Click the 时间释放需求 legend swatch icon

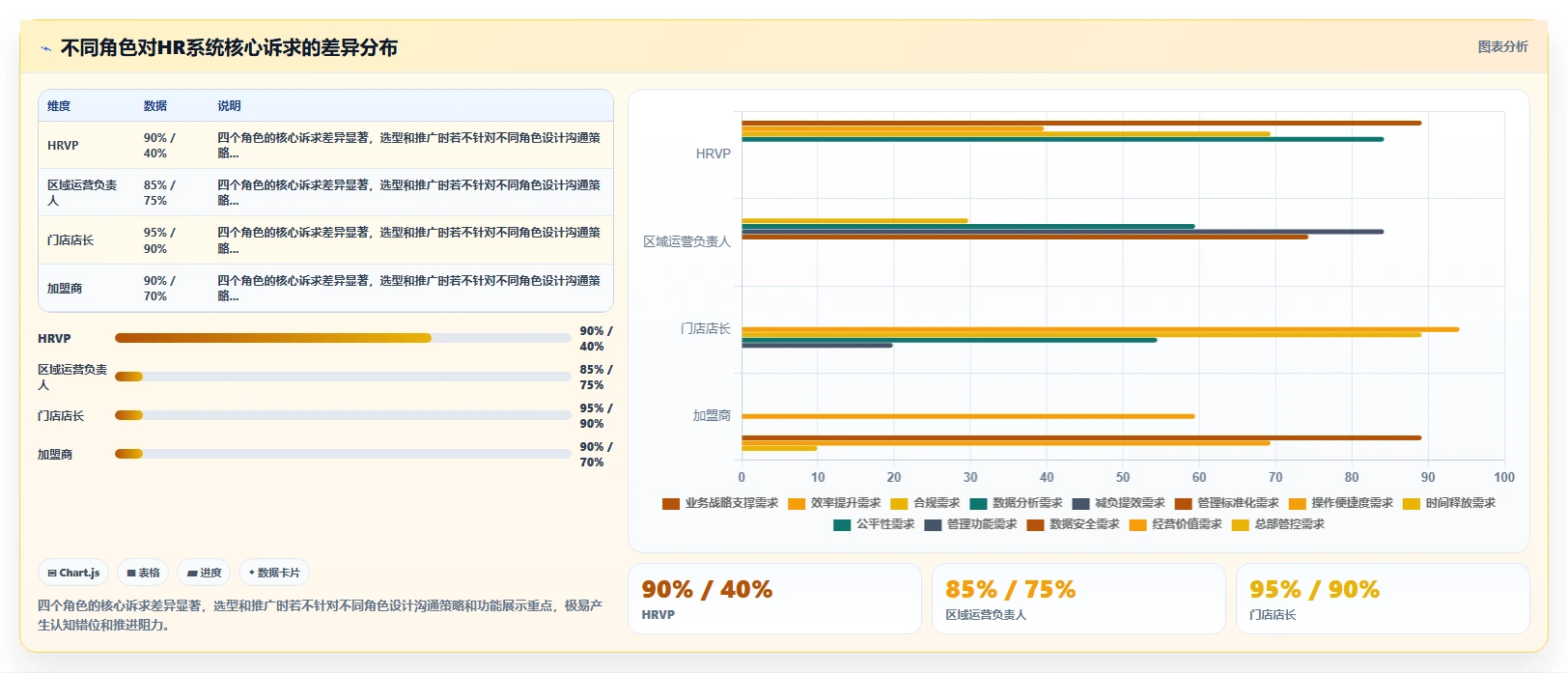(x=1411, y=503)
